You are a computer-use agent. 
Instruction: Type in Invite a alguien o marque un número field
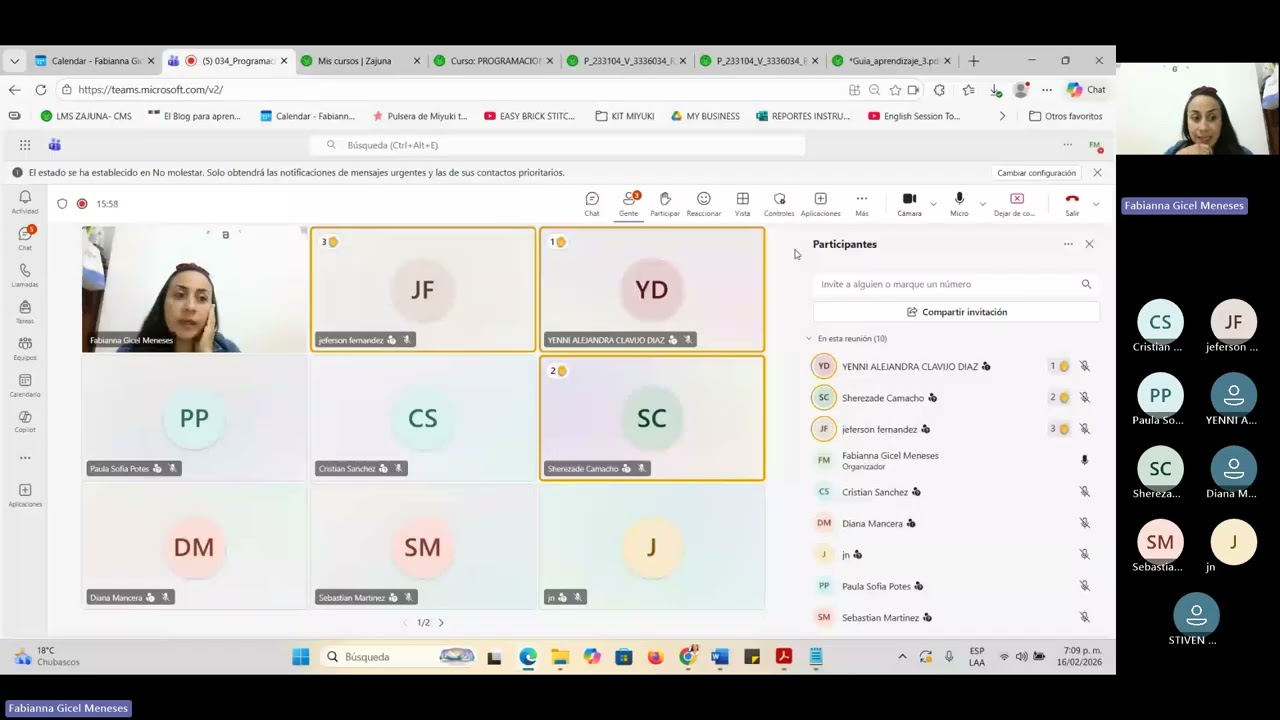956,284
